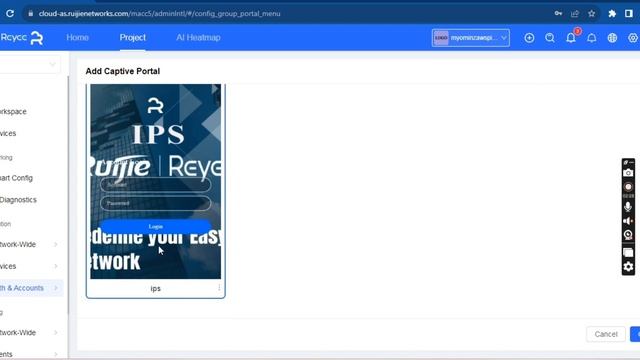Open the browser extensions puzzle icon
Image resolution: width=640 pixels, height=360 pixels.
612,13
